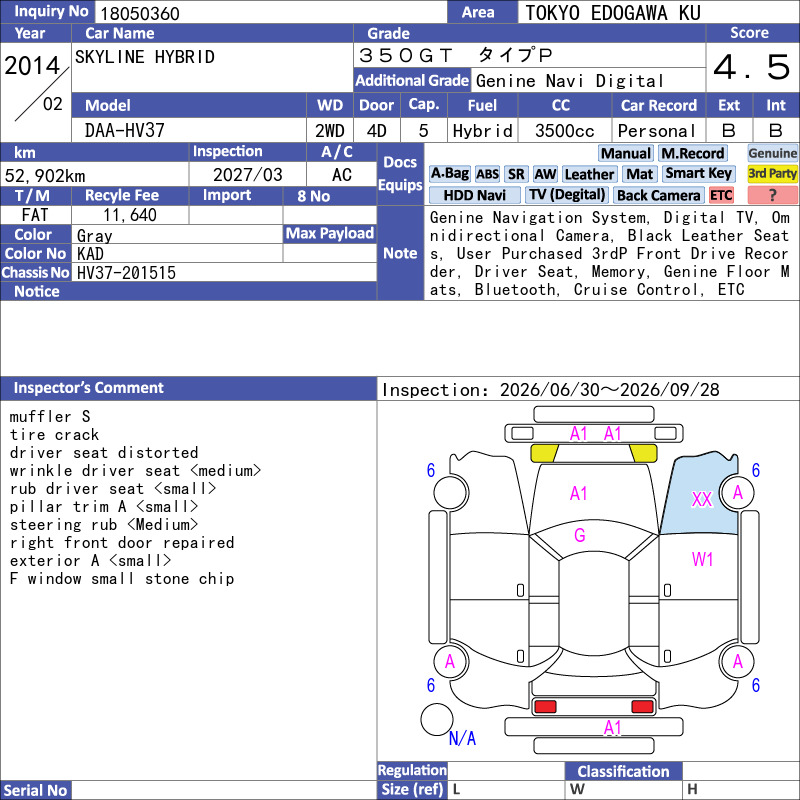Click inquiry number 18050360
Image resolution: width=800 pixels, height=800 pixels.
(140, 13)
